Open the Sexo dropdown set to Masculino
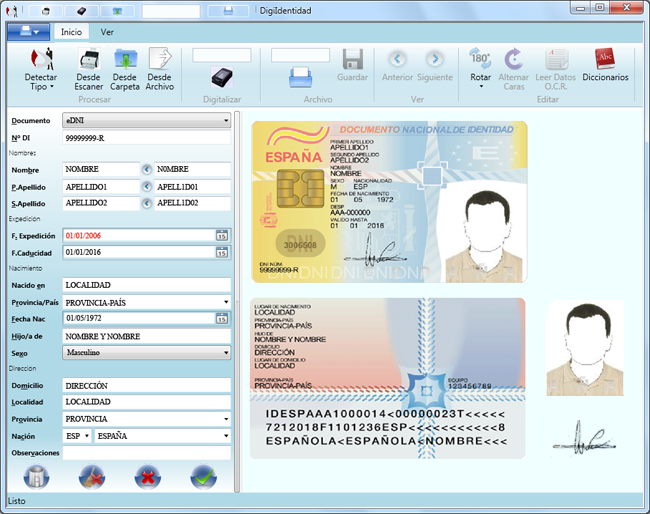Screen dimensions: 650x514 226,353
